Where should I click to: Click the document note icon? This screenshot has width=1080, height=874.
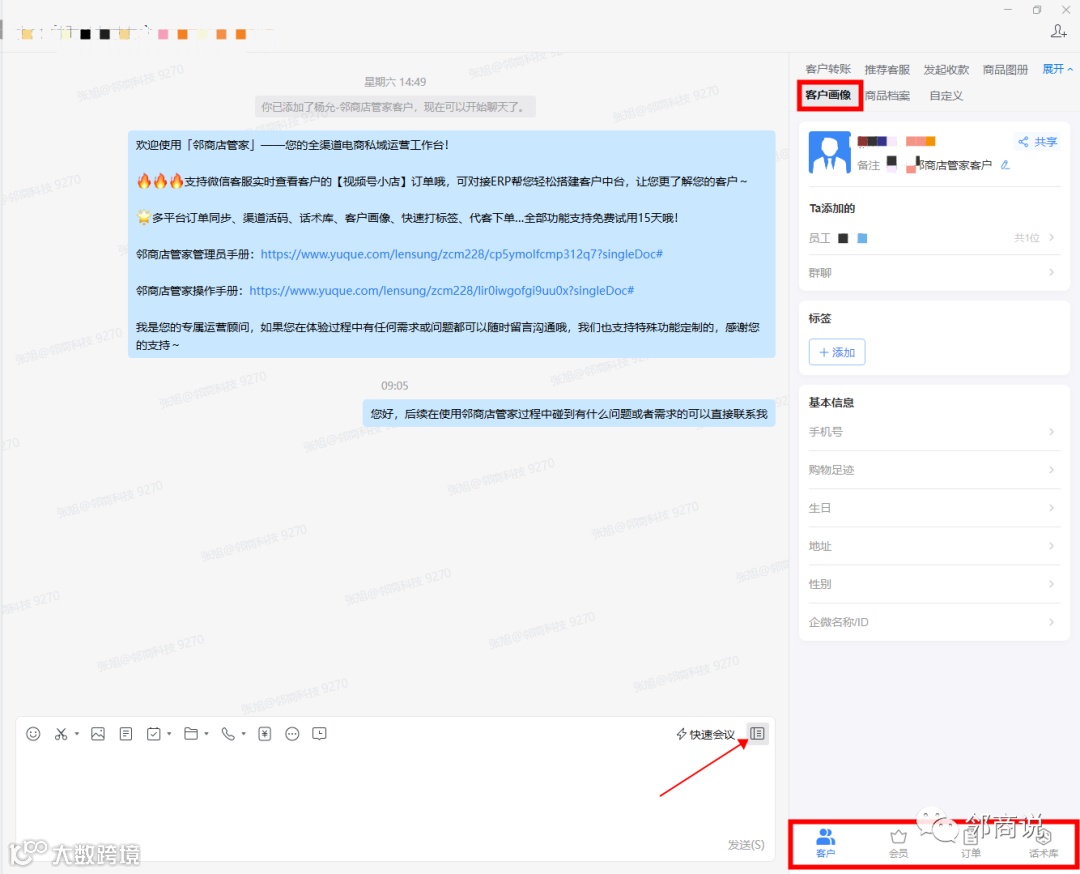126,734
